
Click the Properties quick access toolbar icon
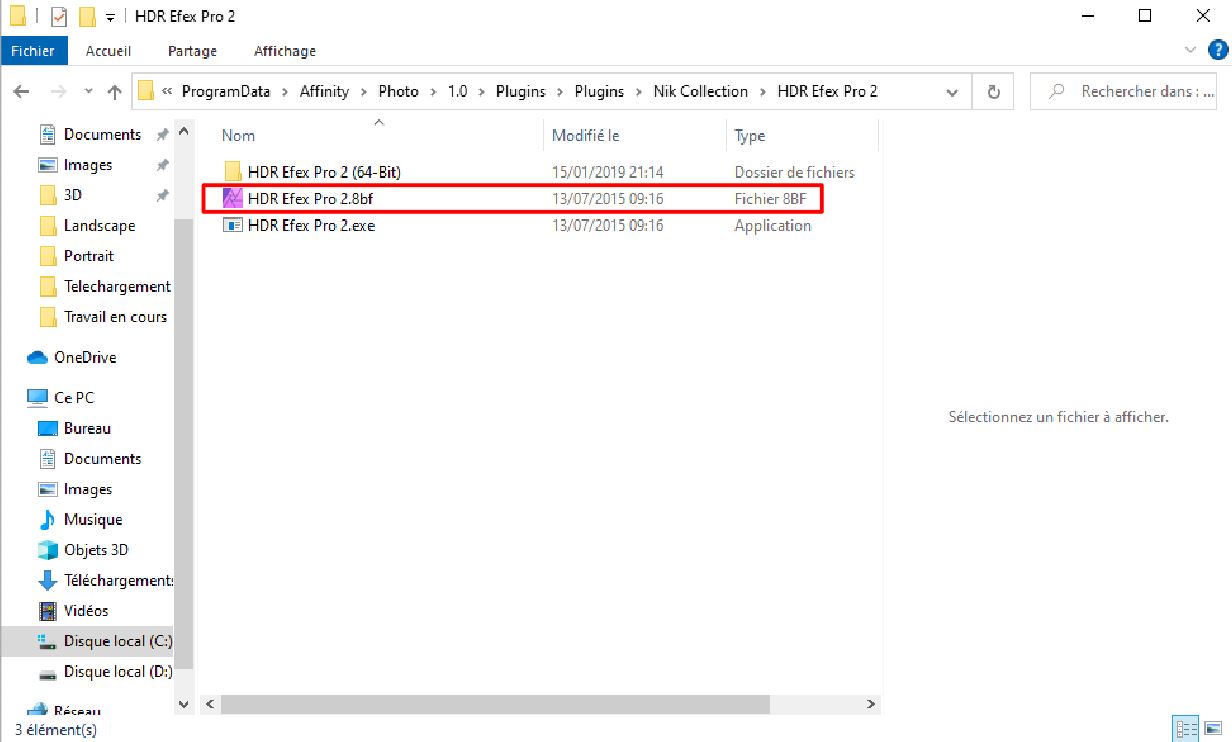coord(59,16)
